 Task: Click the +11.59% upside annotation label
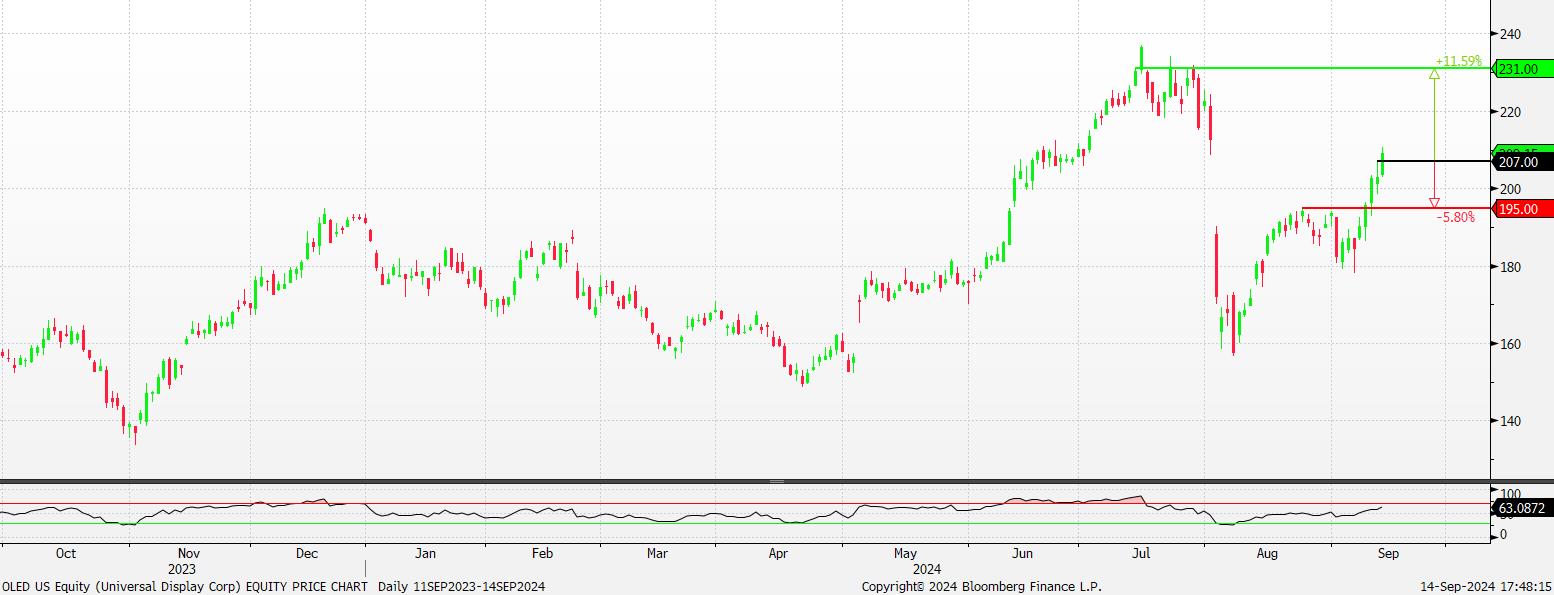point(1458,61)
